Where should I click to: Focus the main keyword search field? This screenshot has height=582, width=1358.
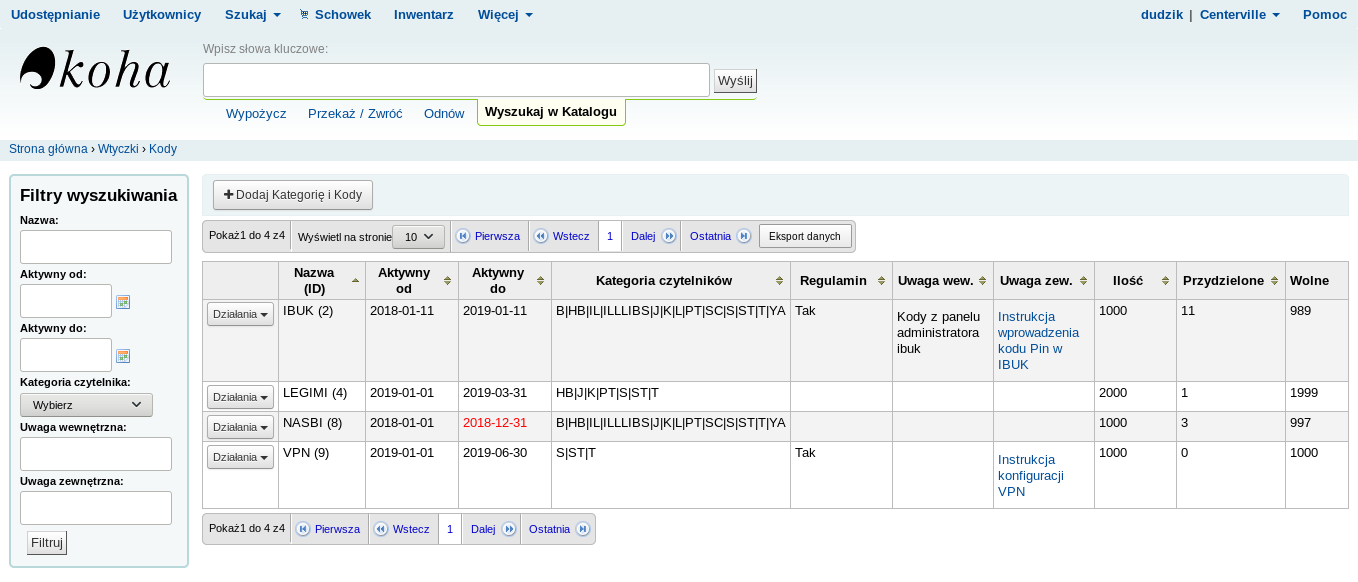pos(456,80)
